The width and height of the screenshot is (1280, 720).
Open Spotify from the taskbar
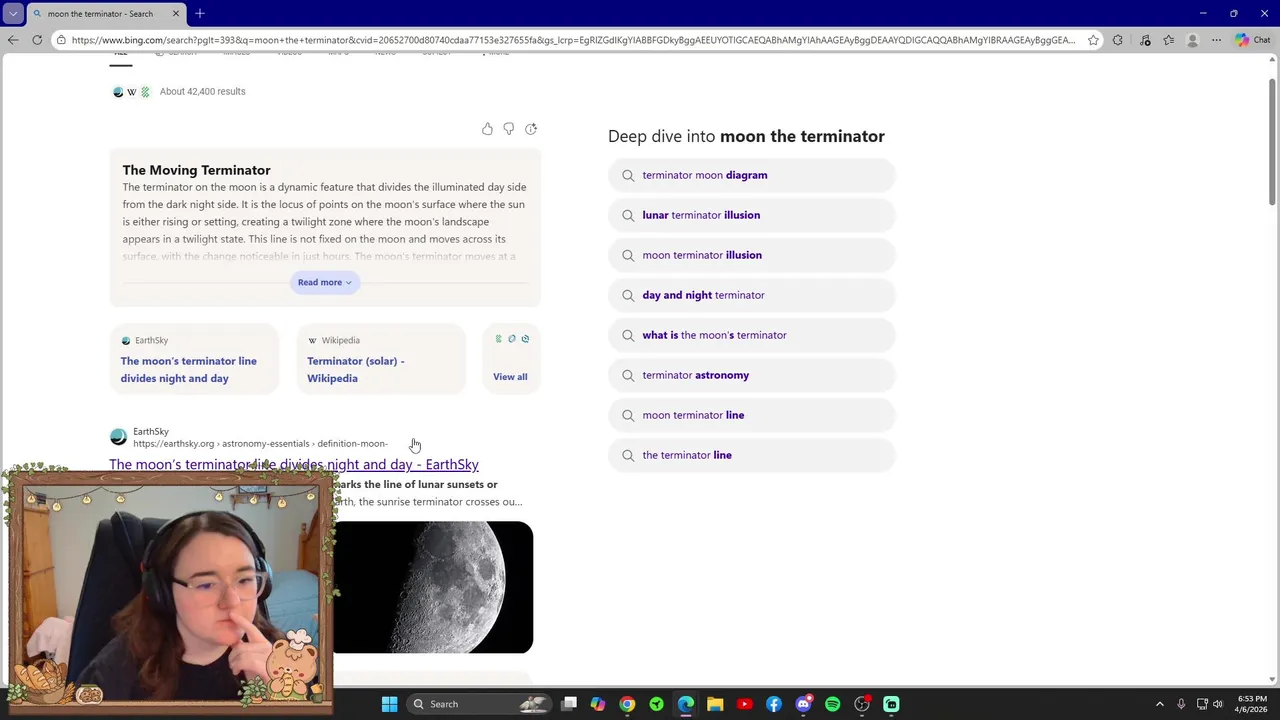pos(832,704)
